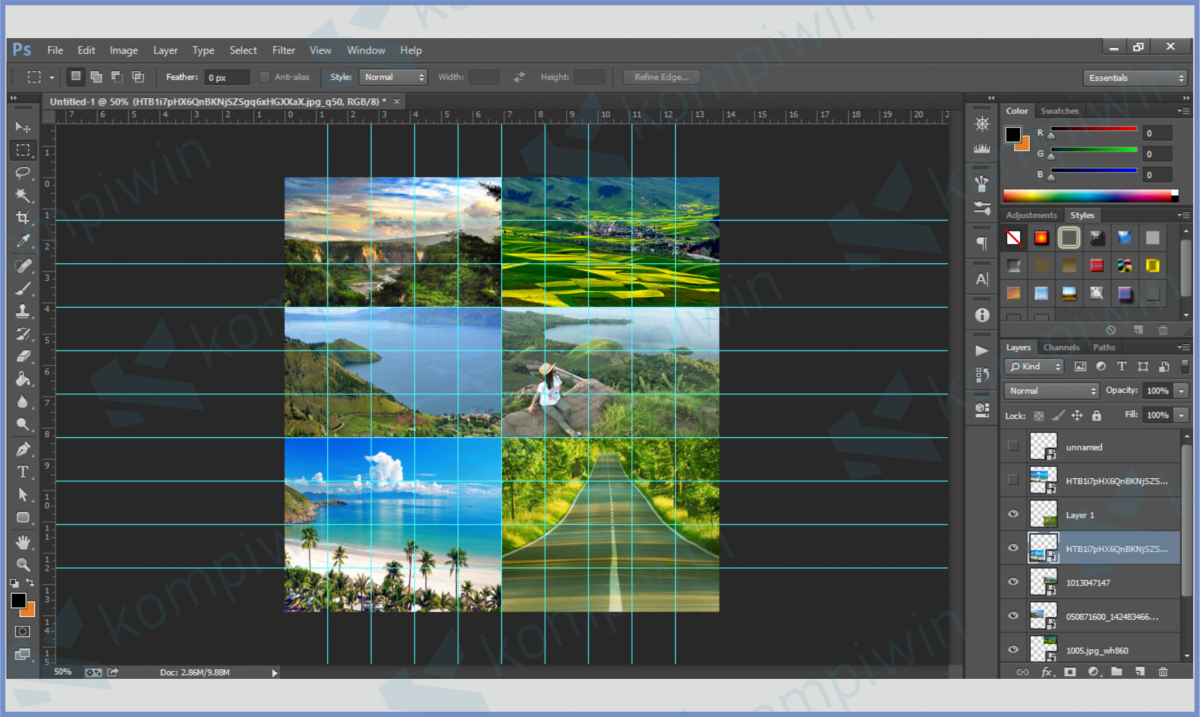The height and width of the screenshot is (717, 1200).
Task: Hide the 050871600_142483466 layer eye
Action: [x=1013, y=615]
